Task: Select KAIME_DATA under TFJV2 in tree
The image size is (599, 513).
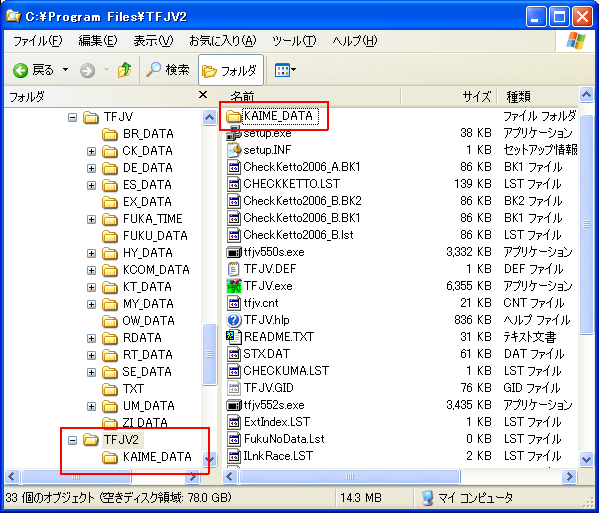Action: pos(157,456)
